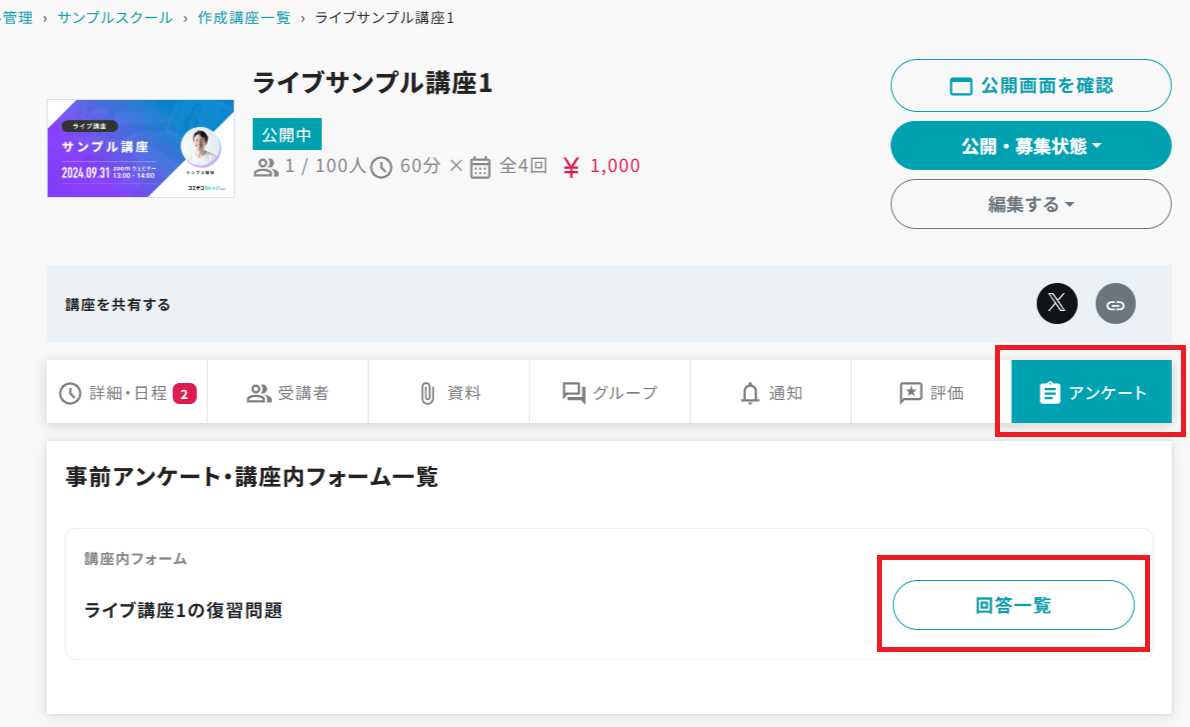
Task: Share the course on X
Action: click(x=1057, y=303)
